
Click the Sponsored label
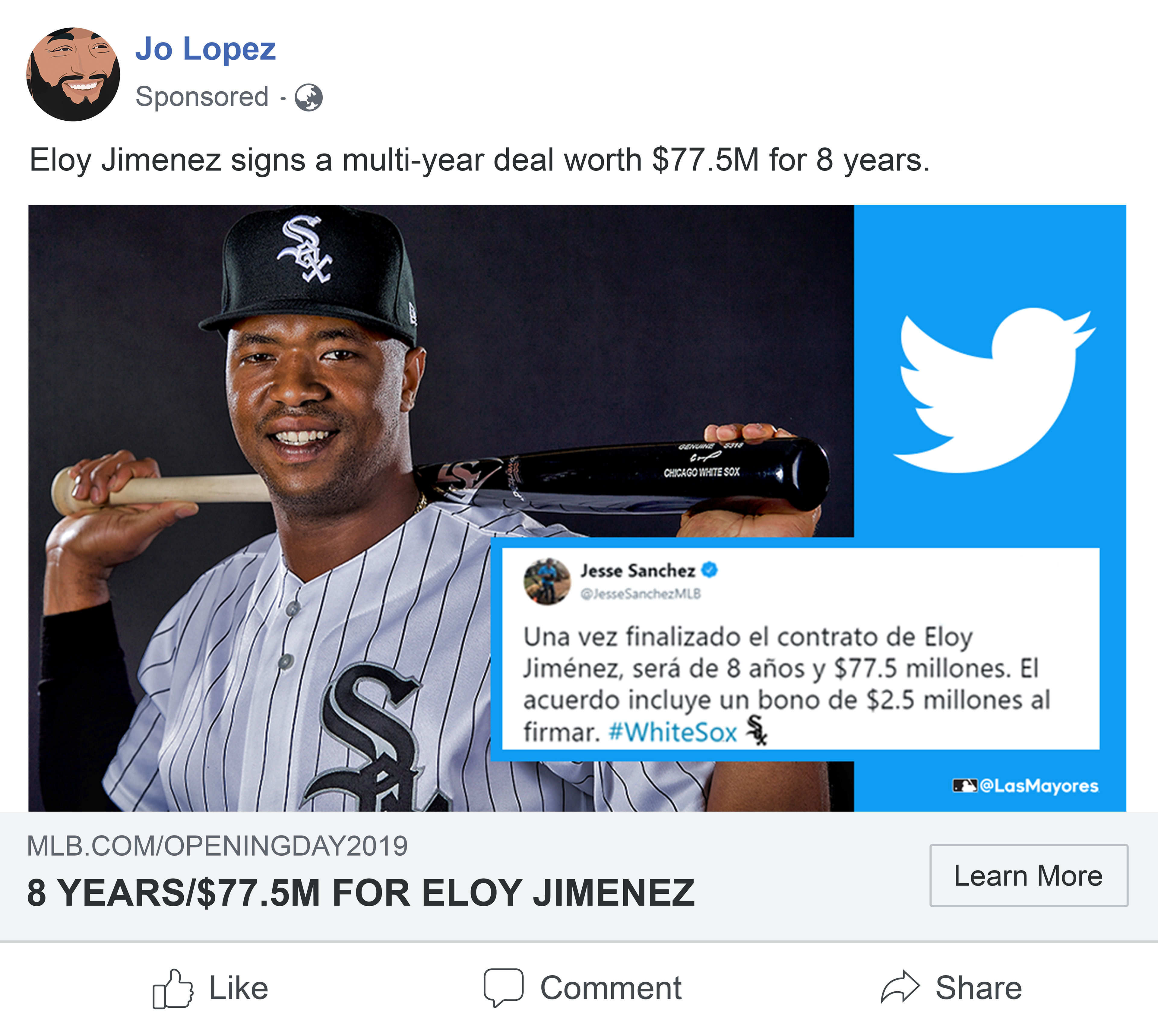coord(202,97)
